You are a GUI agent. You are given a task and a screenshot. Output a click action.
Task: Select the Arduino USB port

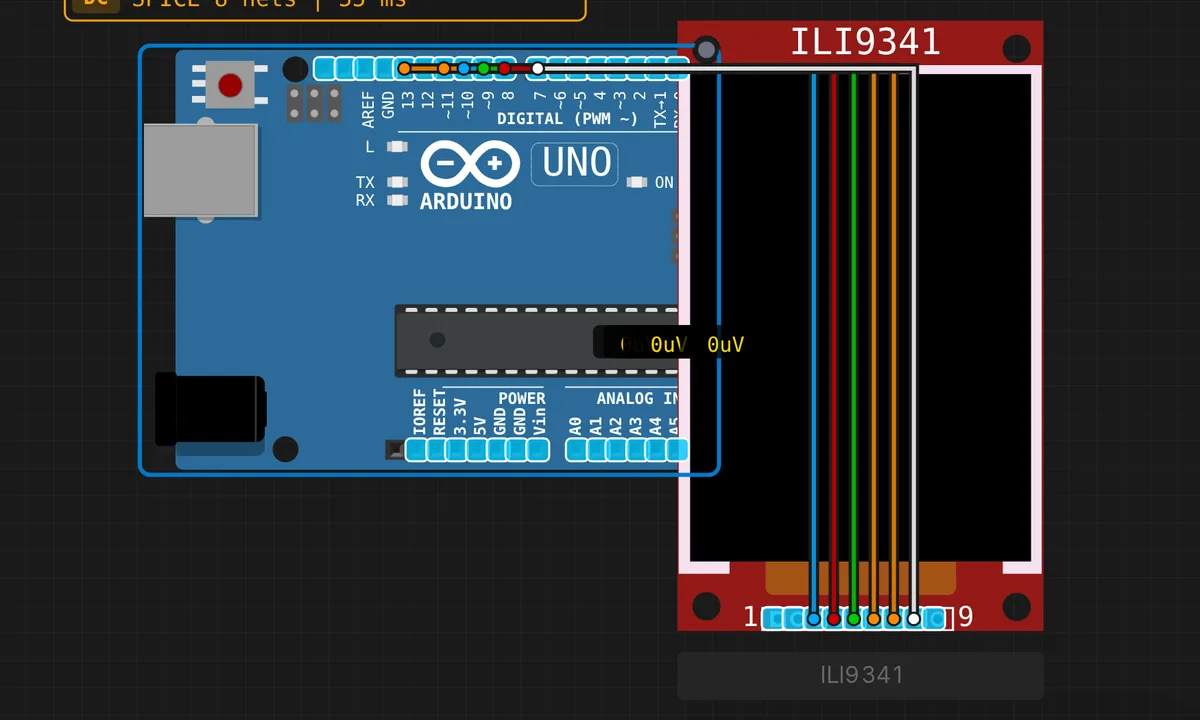(x=201, y=170)
